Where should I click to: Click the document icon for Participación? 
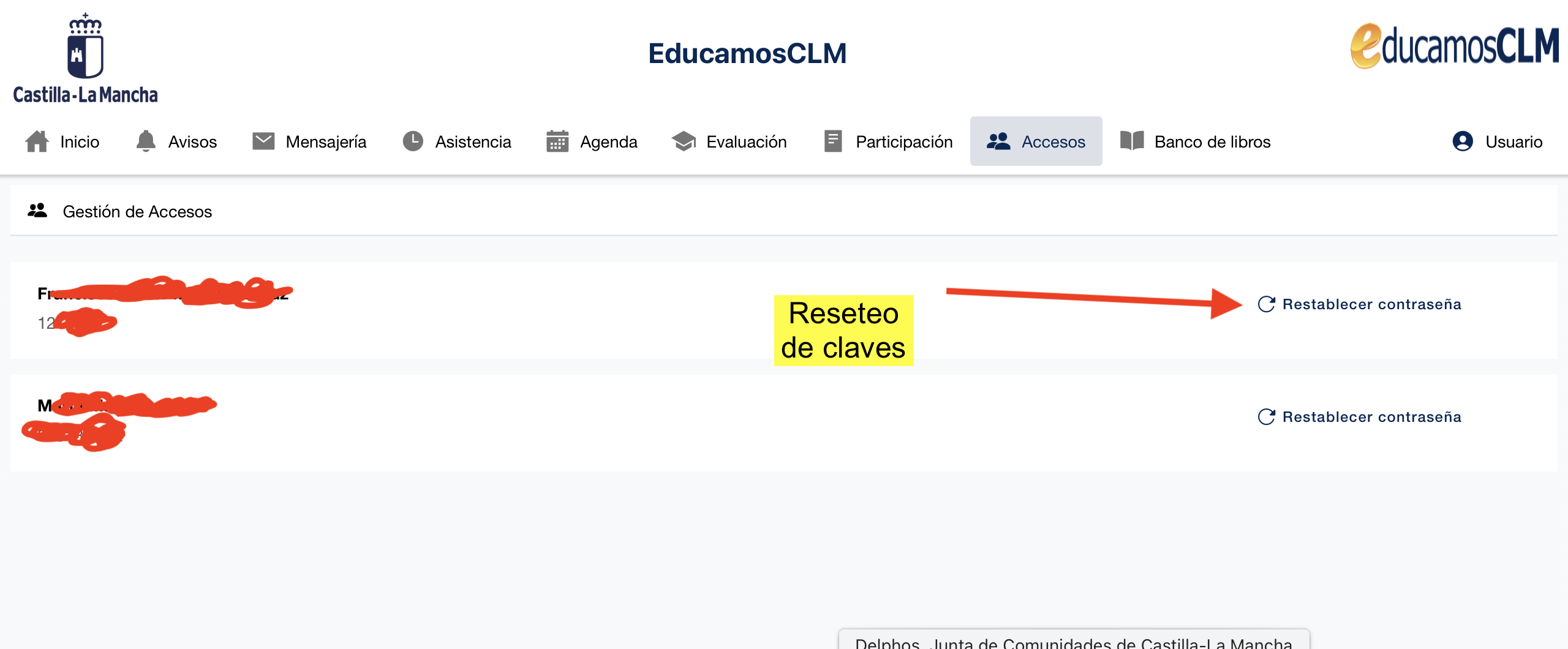(833, 141)
